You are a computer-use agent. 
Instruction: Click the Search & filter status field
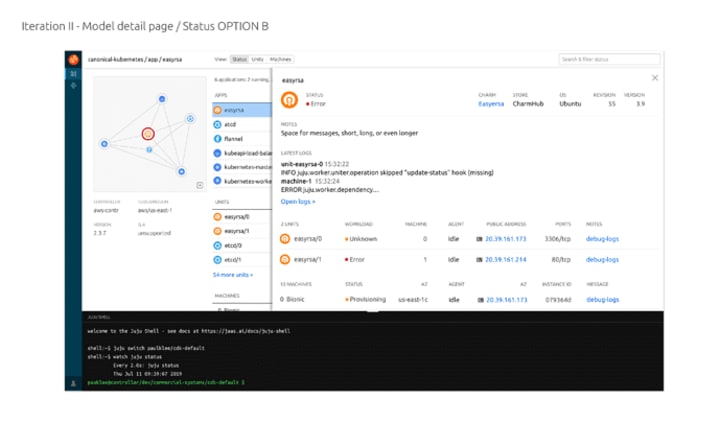(609, 59)
